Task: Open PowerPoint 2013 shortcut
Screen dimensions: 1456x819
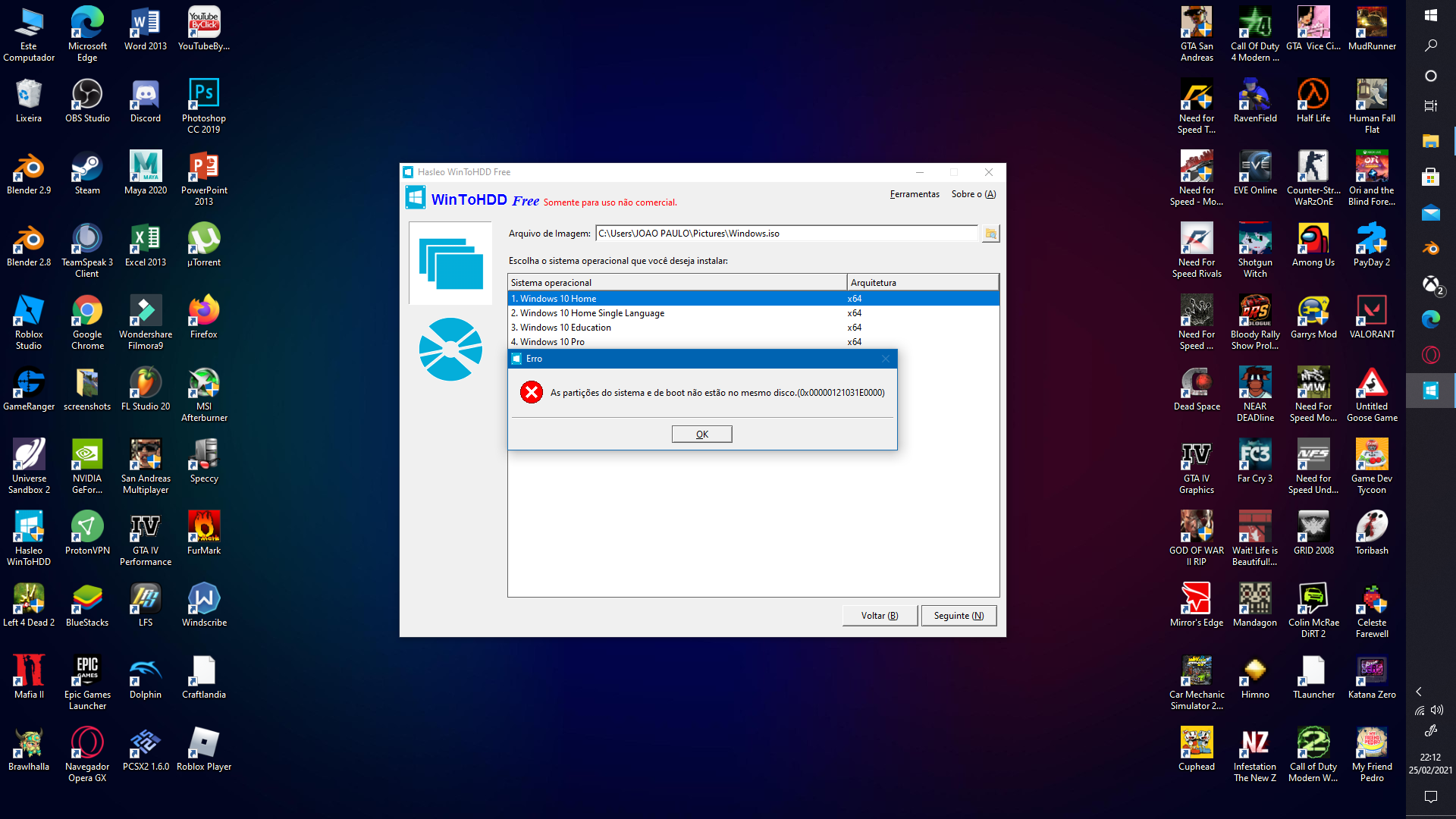Action: pyautogui.click(x=204, y=179)
